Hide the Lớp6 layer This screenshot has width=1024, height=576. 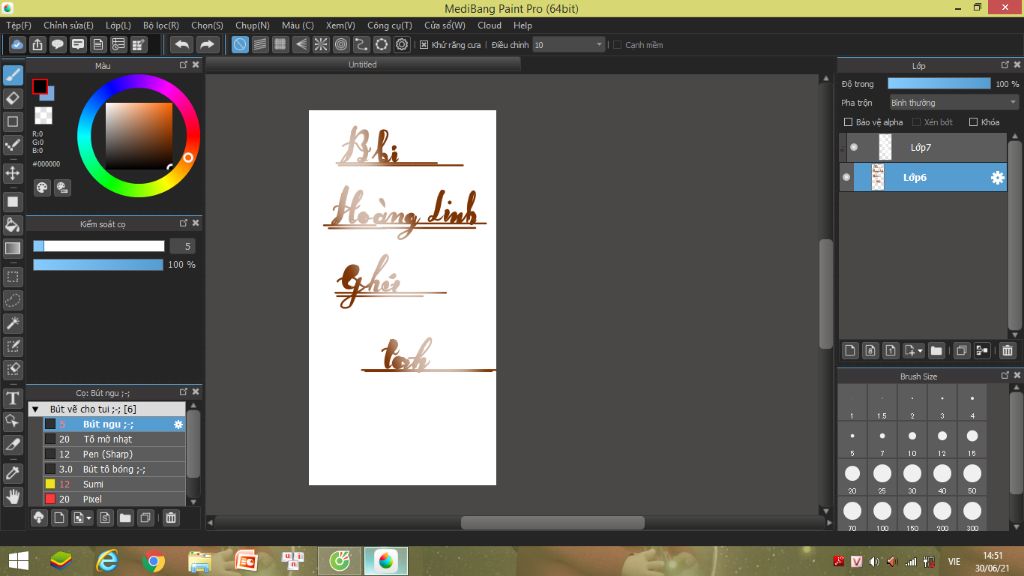(x=846, y=178)
